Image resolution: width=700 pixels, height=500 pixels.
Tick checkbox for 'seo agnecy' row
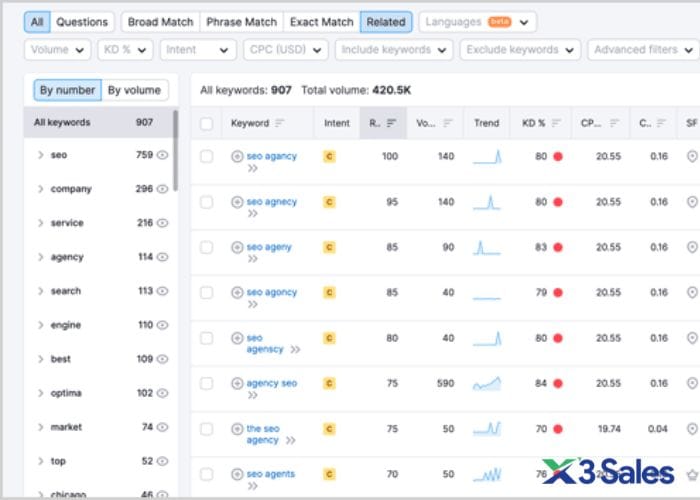pyautogui.click(x=206, y=202)
